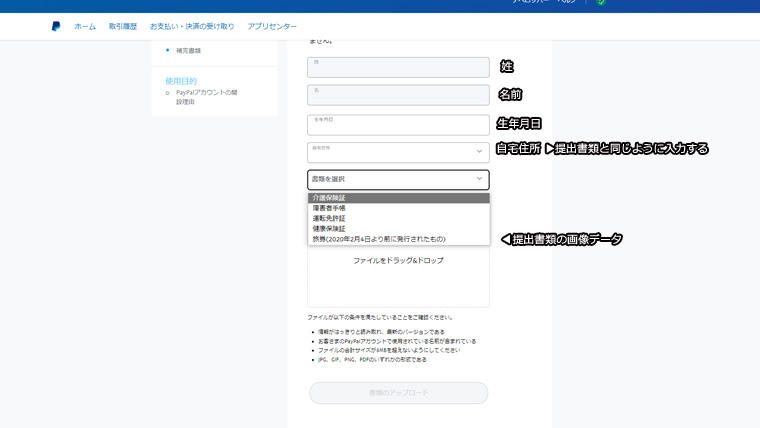Go to 取引履歴 in the navigation bar
This screenshot has height=428, width=760.
pyautogui.click(x=122, y=26)
